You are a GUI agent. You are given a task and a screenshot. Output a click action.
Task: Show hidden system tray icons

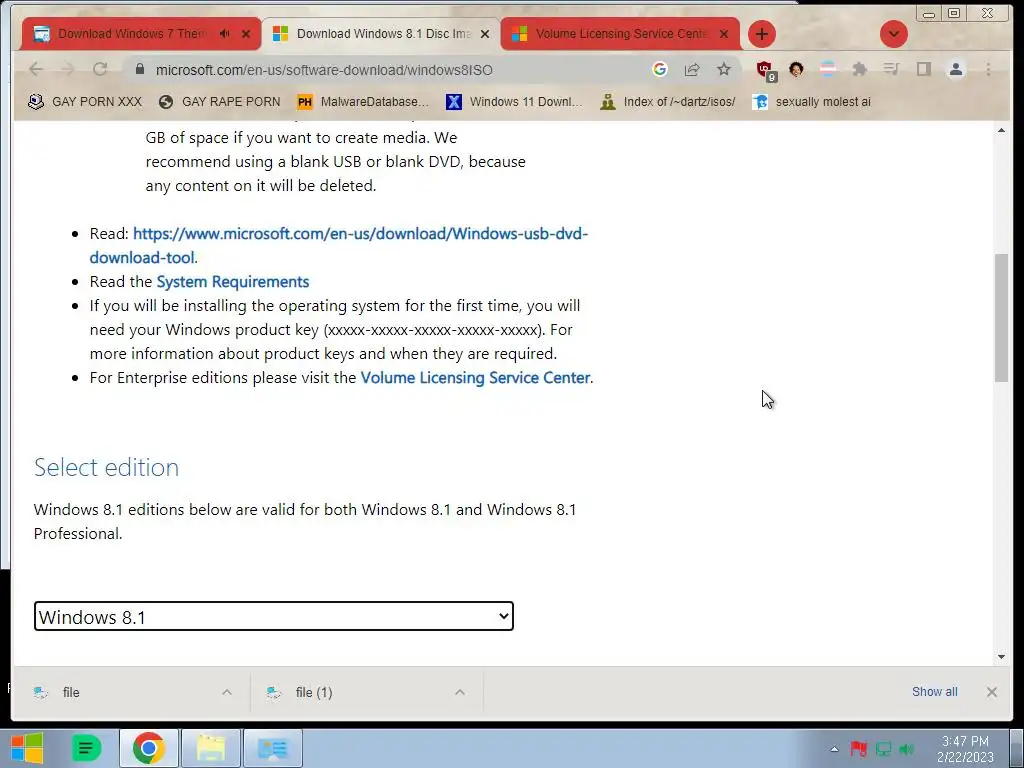(834, 748)
